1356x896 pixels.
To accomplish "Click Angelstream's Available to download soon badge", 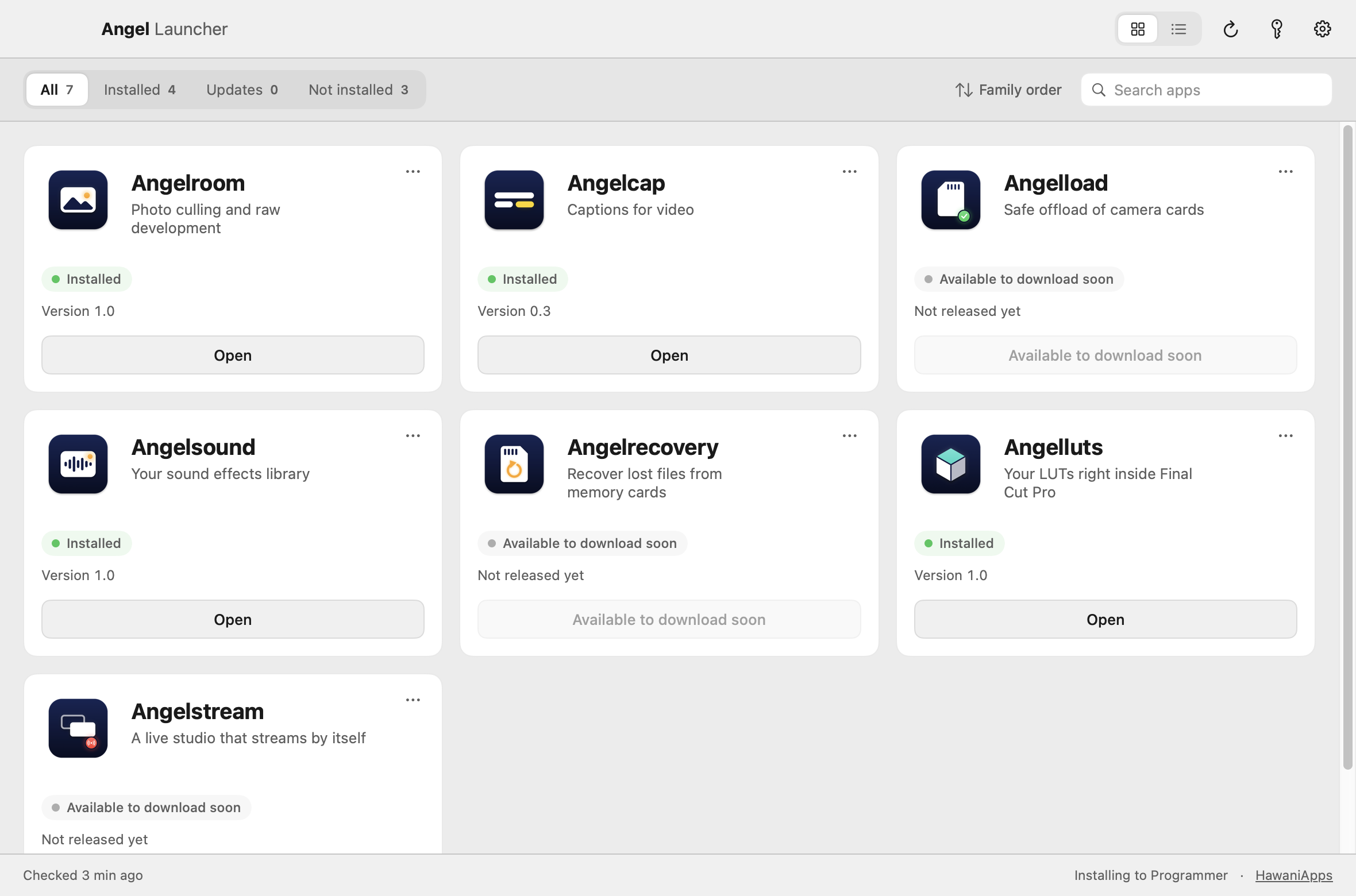I will point(146,808).
